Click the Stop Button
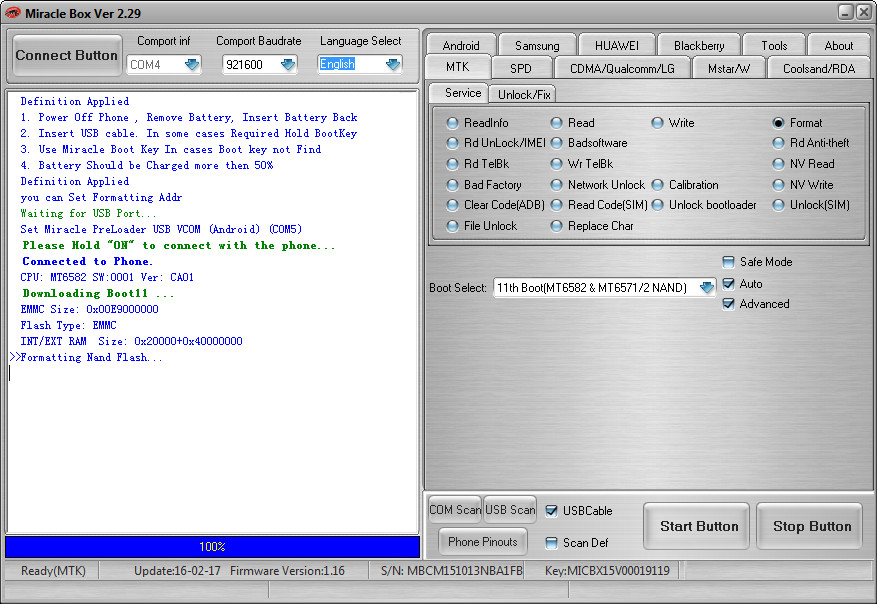877x604 pixels. (809, 526)
